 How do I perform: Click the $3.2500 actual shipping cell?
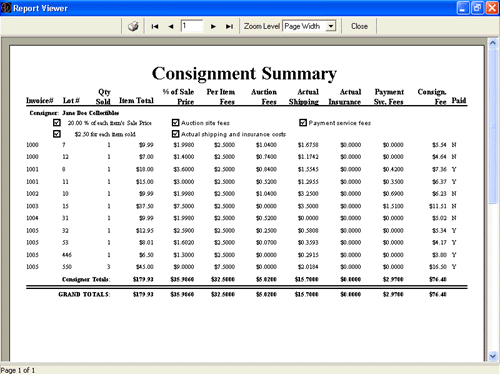308,194
